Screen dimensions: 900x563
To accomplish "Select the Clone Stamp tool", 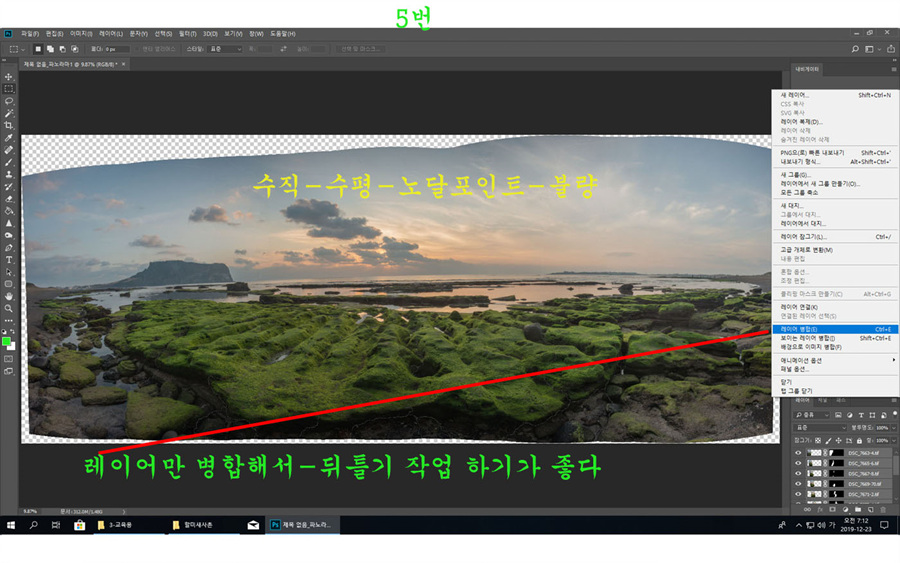I will [9, 174].
